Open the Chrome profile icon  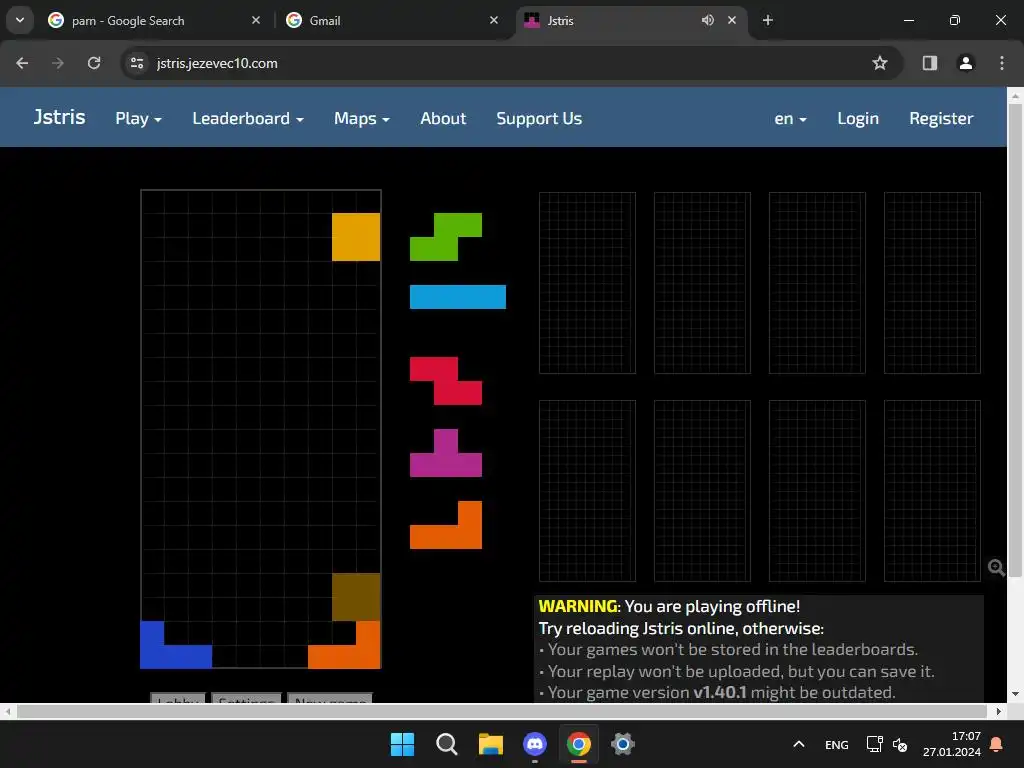965,63
